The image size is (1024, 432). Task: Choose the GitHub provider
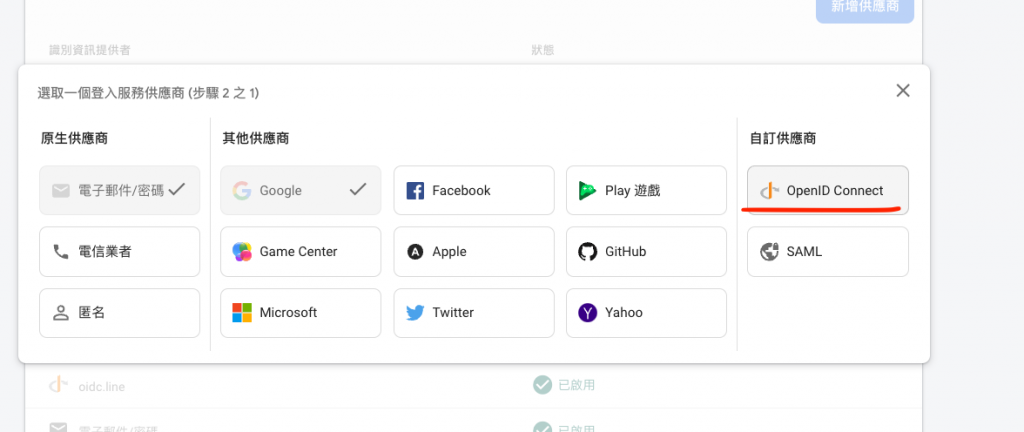click(647, 251)
